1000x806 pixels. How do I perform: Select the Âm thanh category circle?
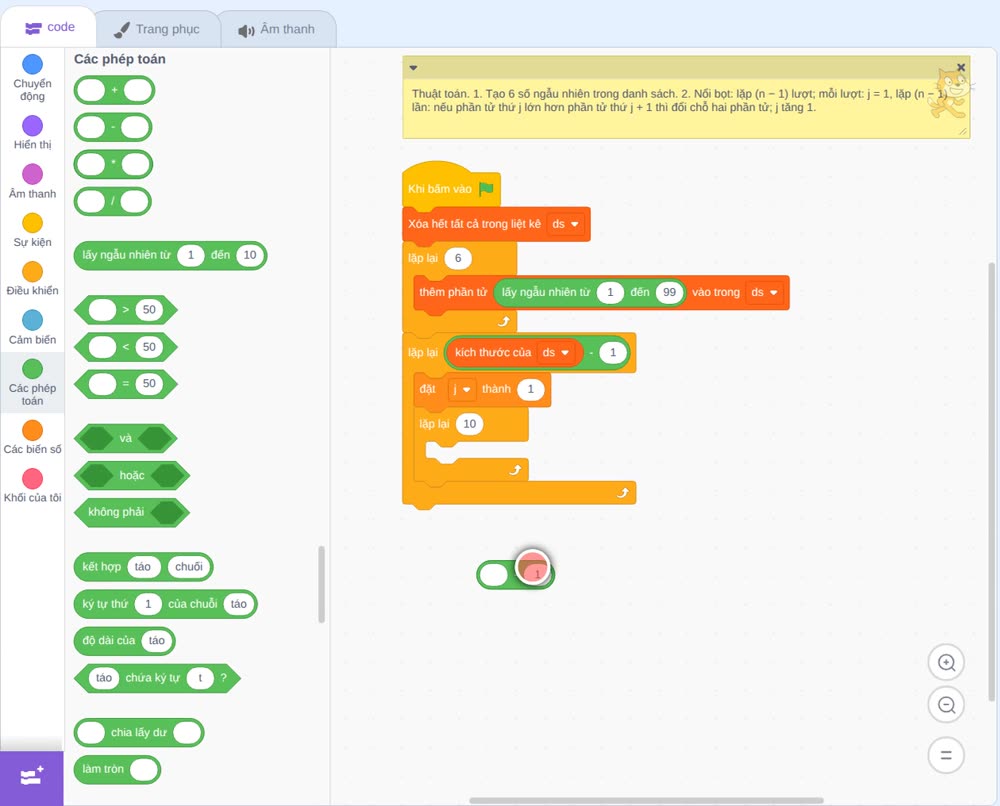tap(33, 174)
